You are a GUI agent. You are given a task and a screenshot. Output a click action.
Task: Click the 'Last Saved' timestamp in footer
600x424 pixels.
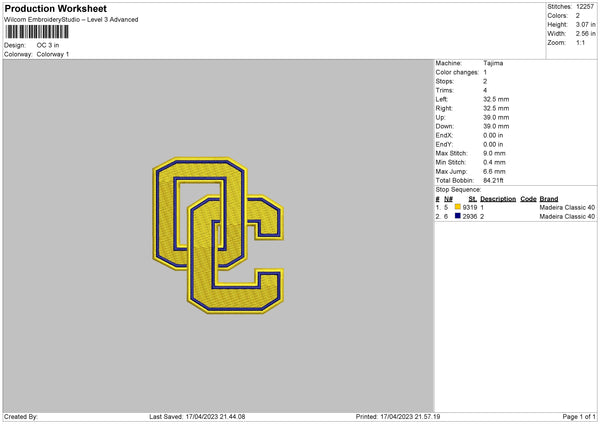[x=197, y=417]
